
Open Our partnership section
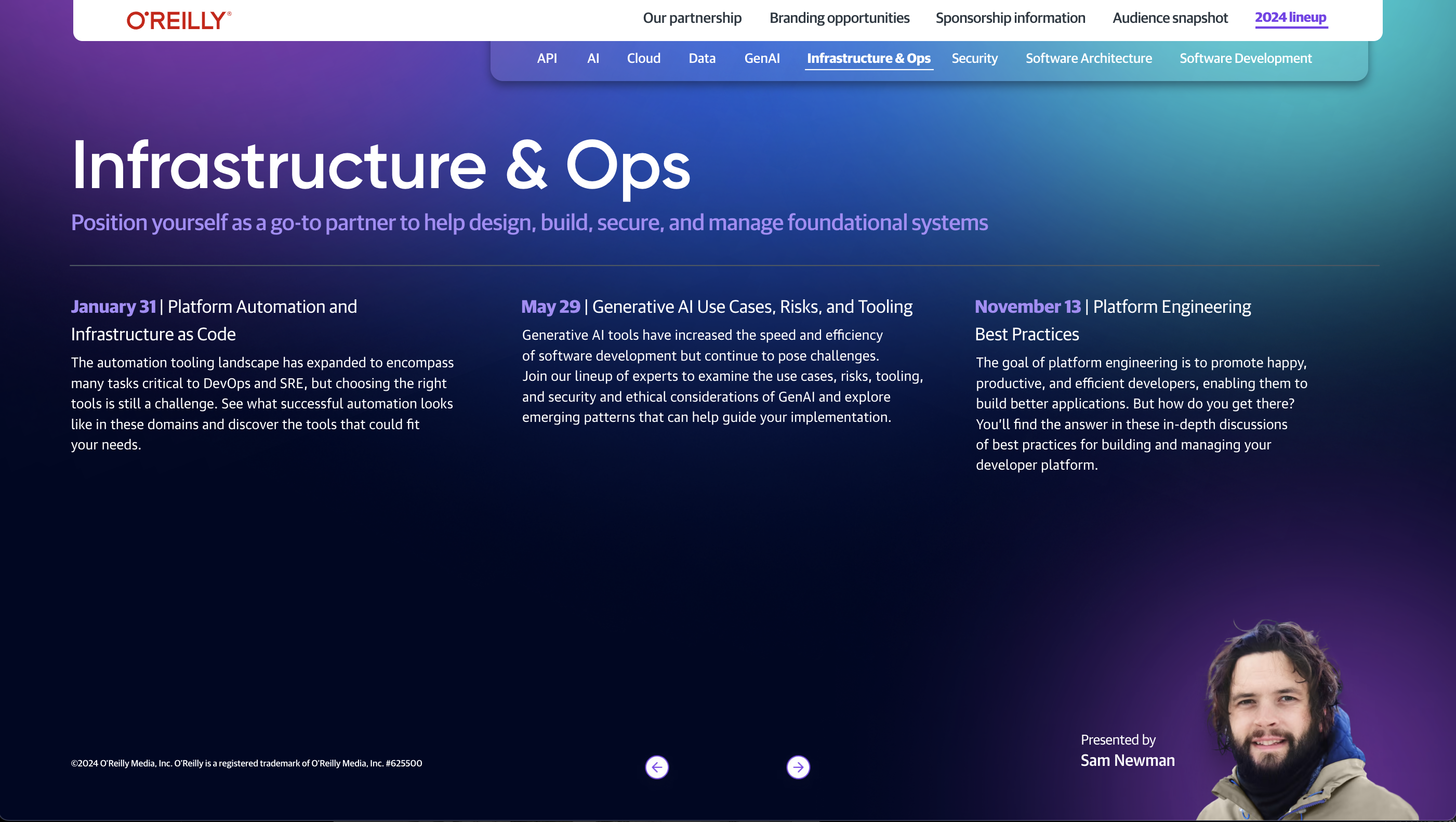(692, 18)
